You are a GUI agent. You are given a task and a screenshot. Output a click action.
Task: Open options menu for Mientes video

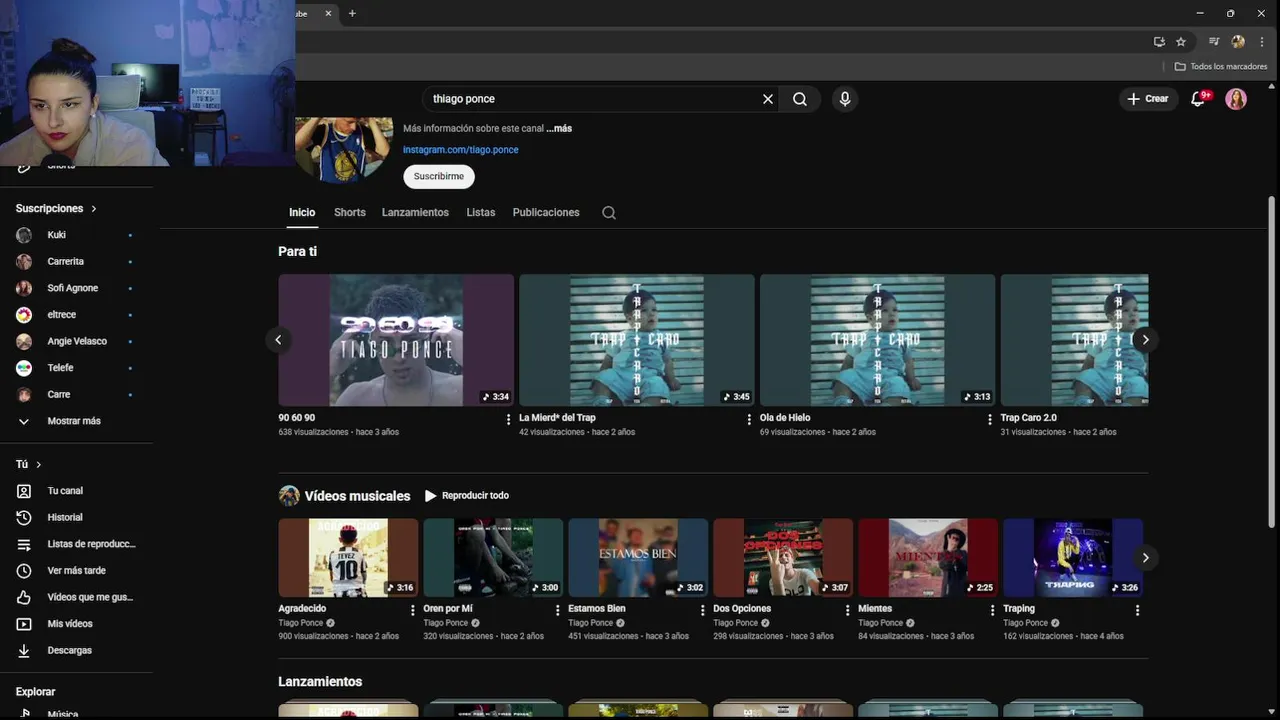click(x=992, y=610)
